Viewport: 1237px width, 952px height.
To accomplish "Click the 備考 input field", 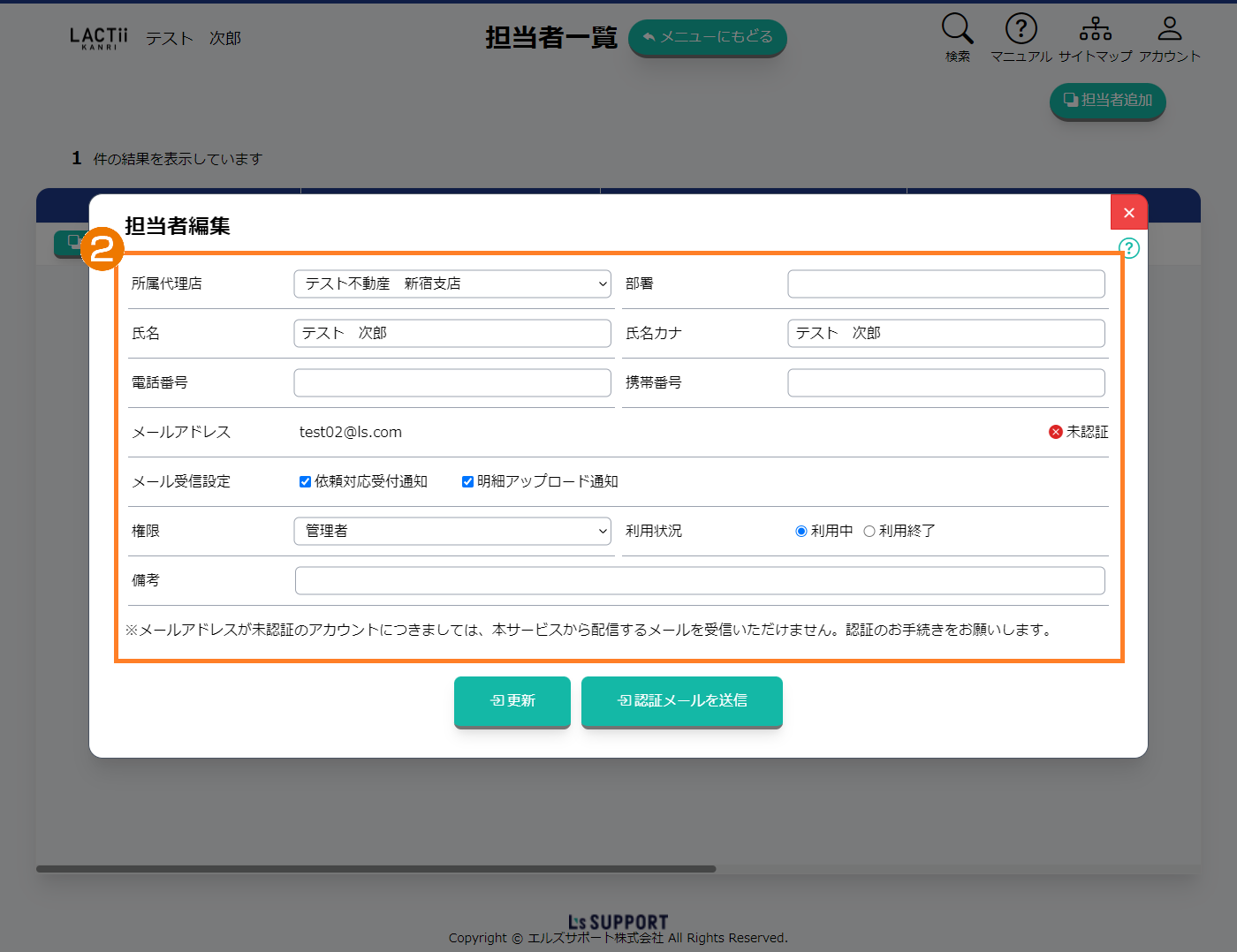I will pos(699,580).
